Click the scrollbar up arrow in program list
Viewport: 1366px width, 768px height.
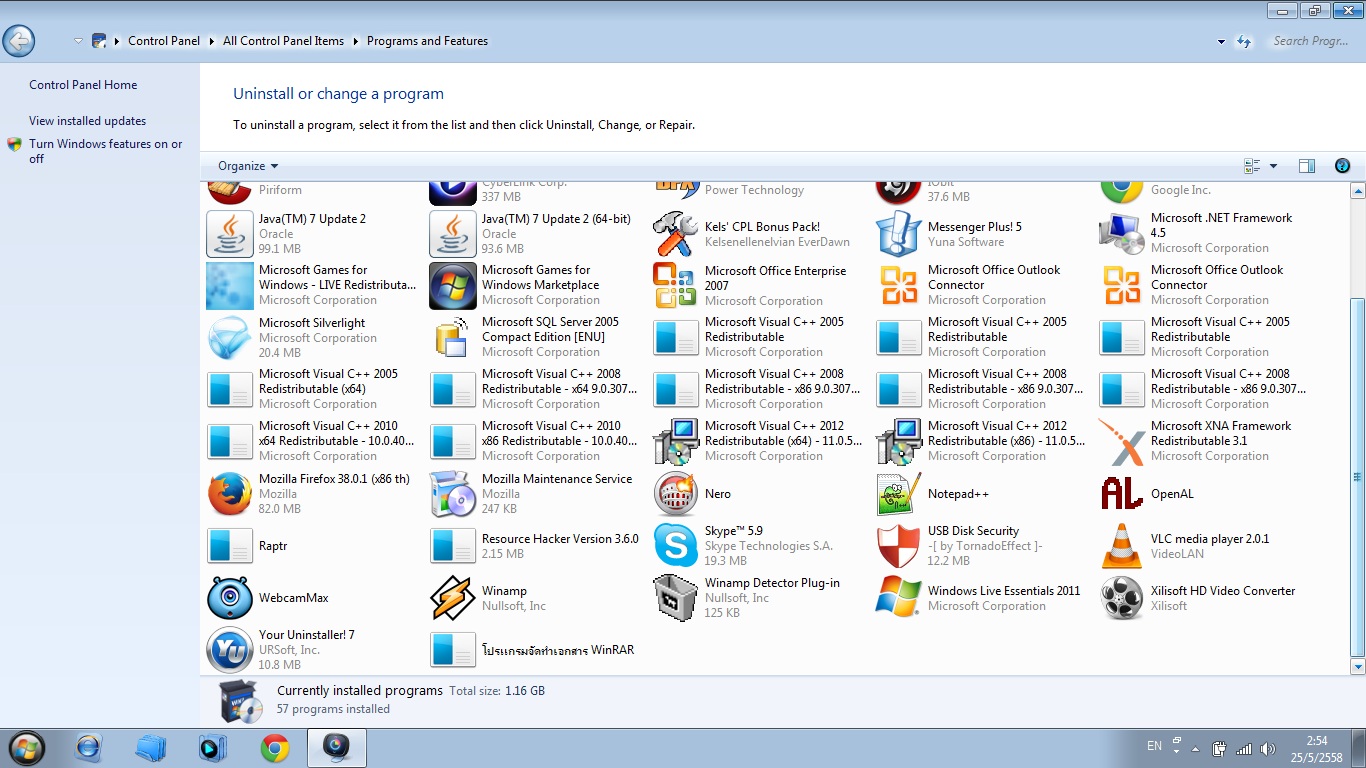[1357, 191]
